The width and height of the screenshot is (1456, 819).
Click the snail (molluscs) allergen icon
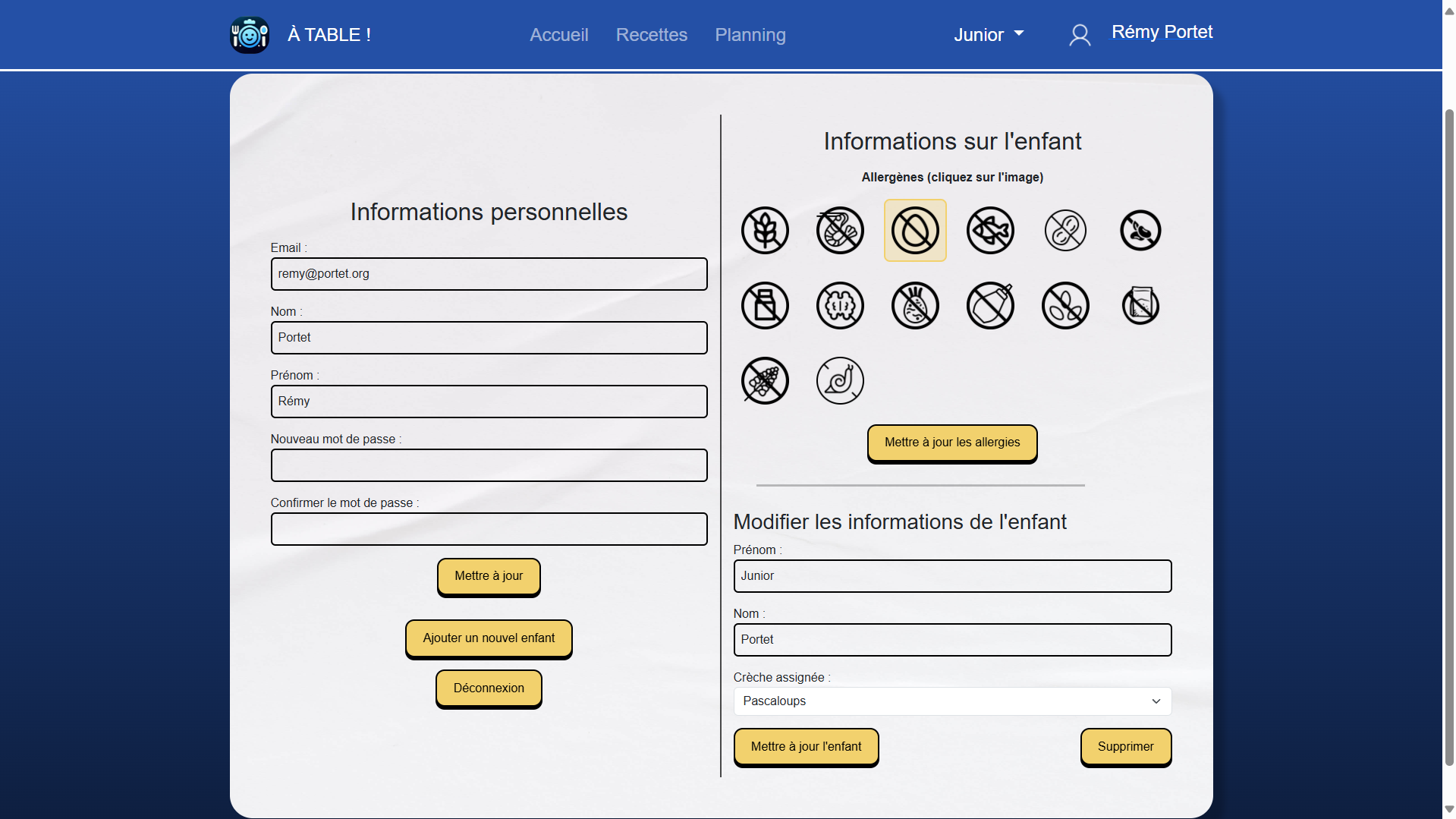click(840, 381)
